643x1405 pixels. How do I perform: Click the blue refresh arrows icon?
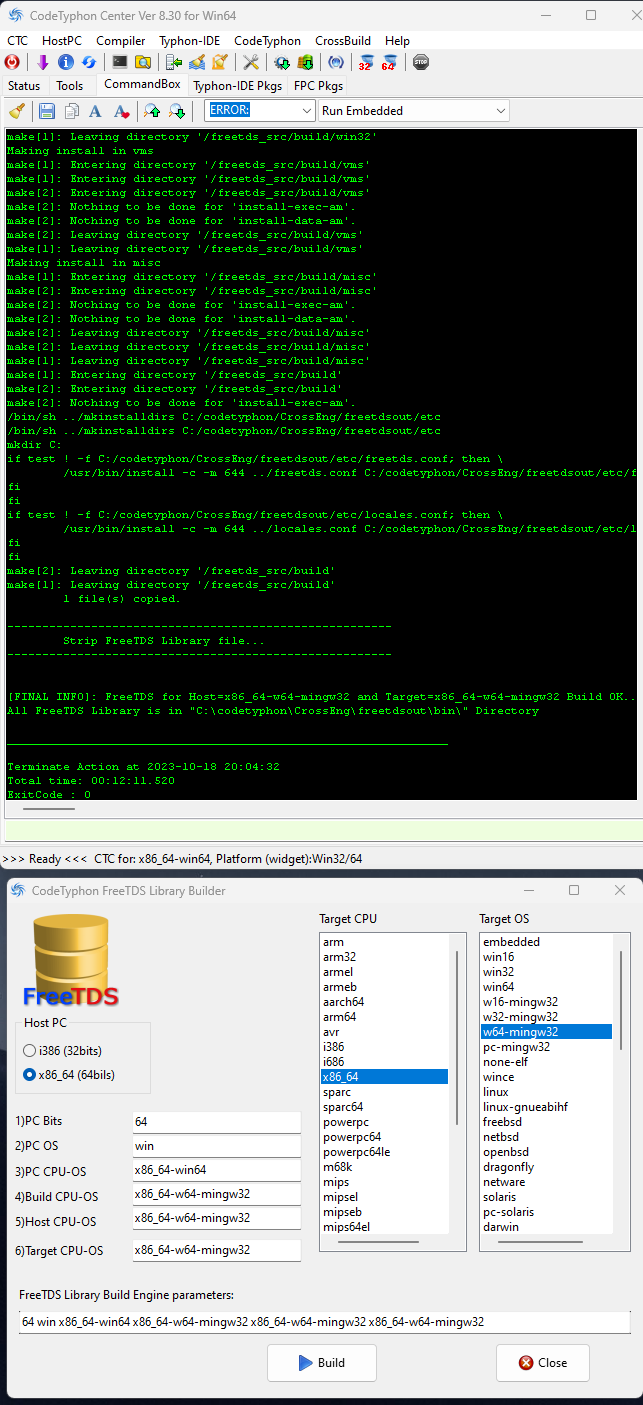point(89,62)
